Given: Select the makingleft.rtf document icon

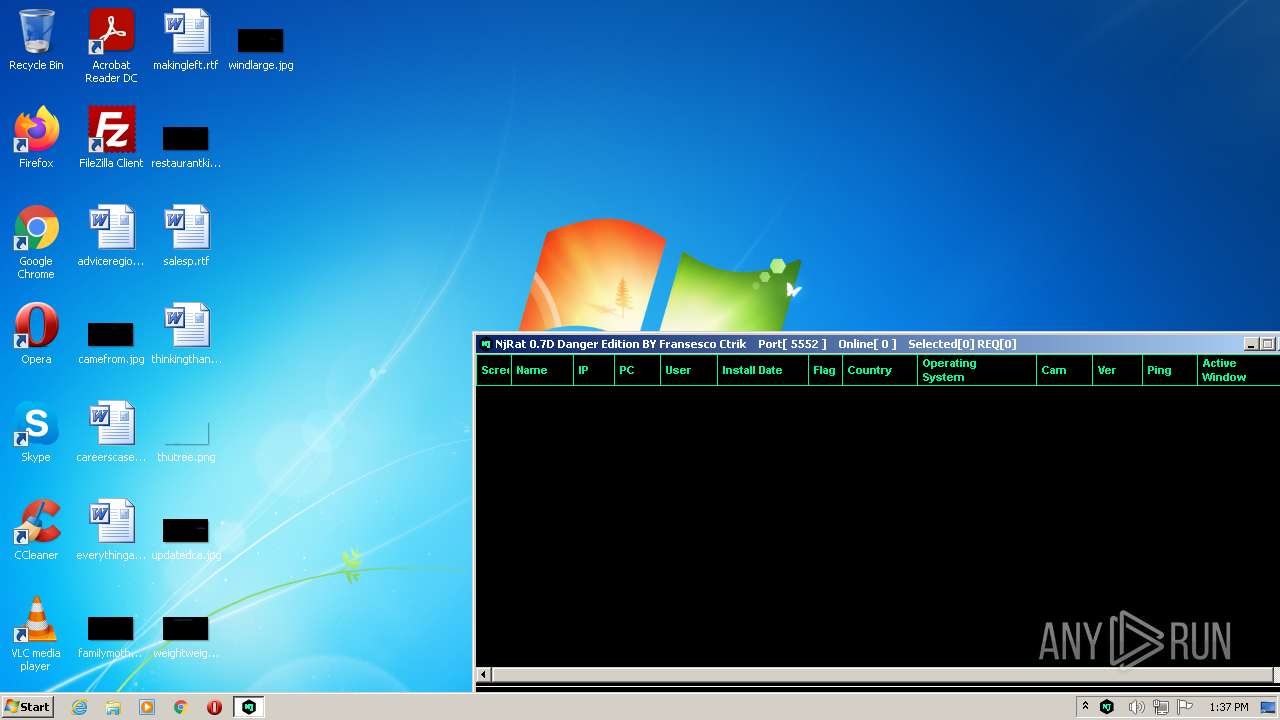Looking at the screenshot, I should (186, 40).
